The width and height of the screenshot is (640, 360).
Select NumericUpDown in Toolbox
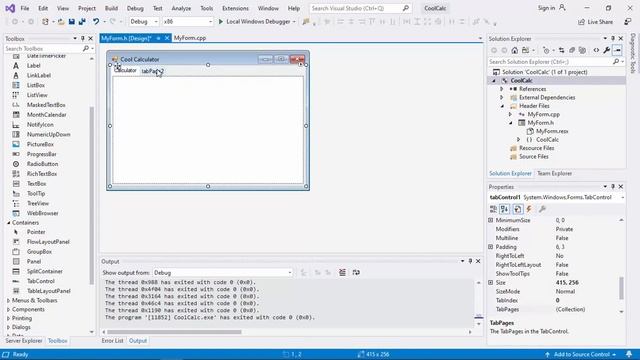pos(49,134)
